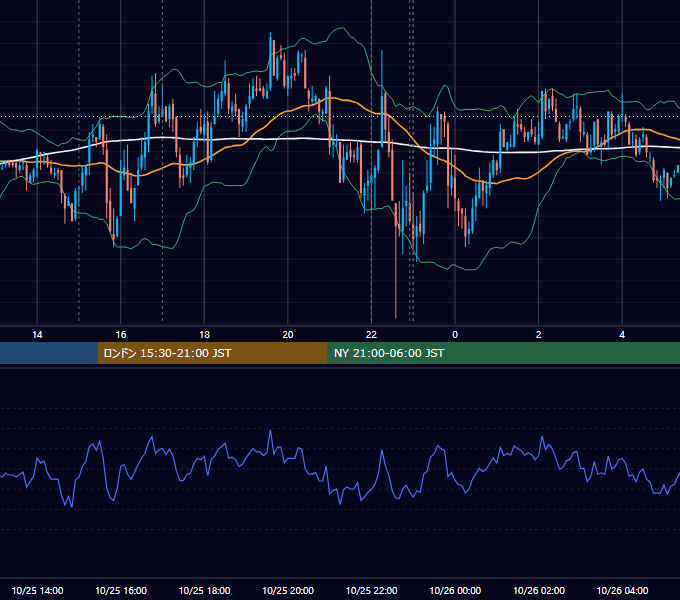Image resolution: width=680 pixels, height=600 pixels.
Task: Click the 16 hour axis label
Action: coord(121,335)
